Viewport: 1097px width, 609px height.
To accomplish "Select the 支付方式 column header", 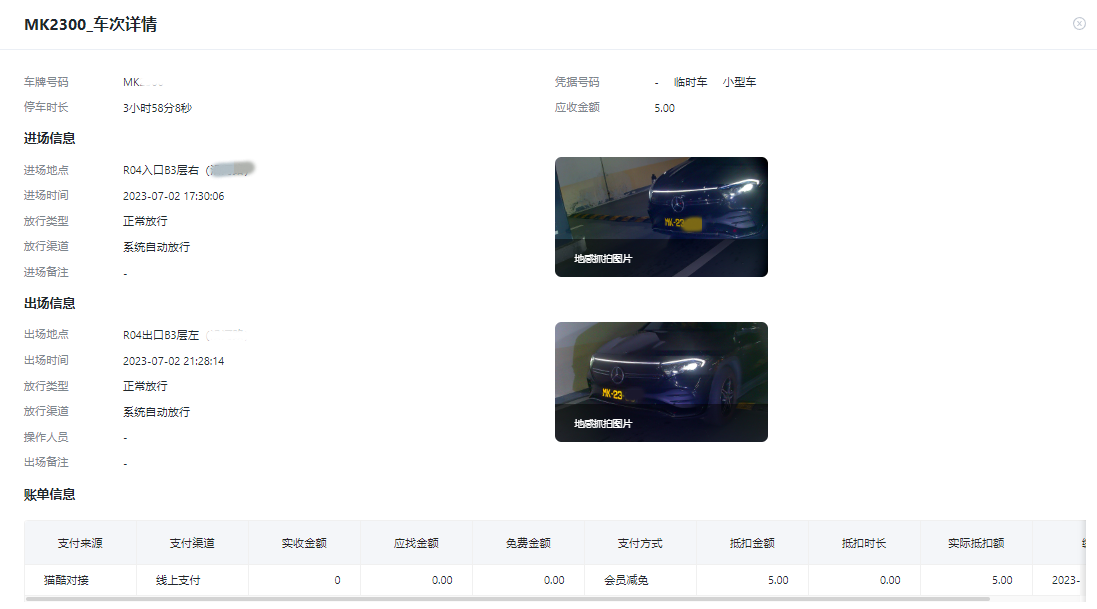I will tap(639, 543).
